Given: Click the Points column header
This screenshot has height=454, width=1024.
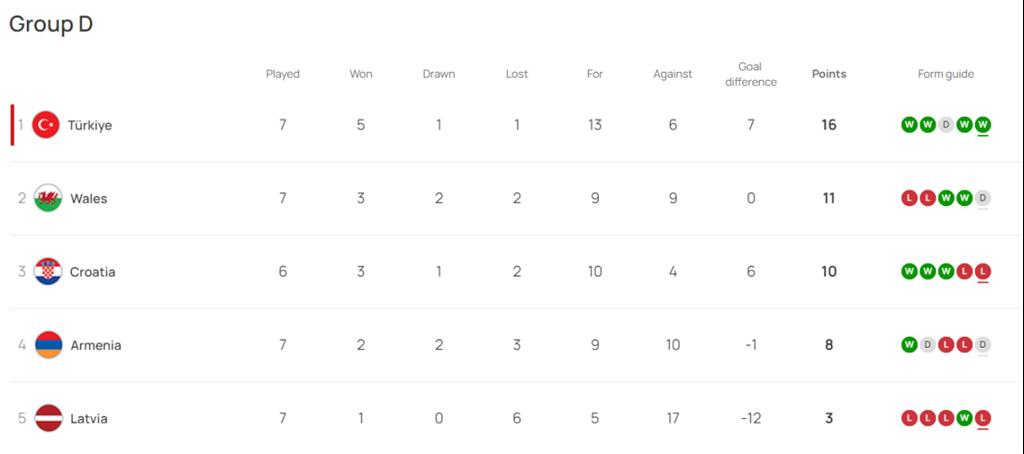Looking at the screenshot, I should click(829, 74).
